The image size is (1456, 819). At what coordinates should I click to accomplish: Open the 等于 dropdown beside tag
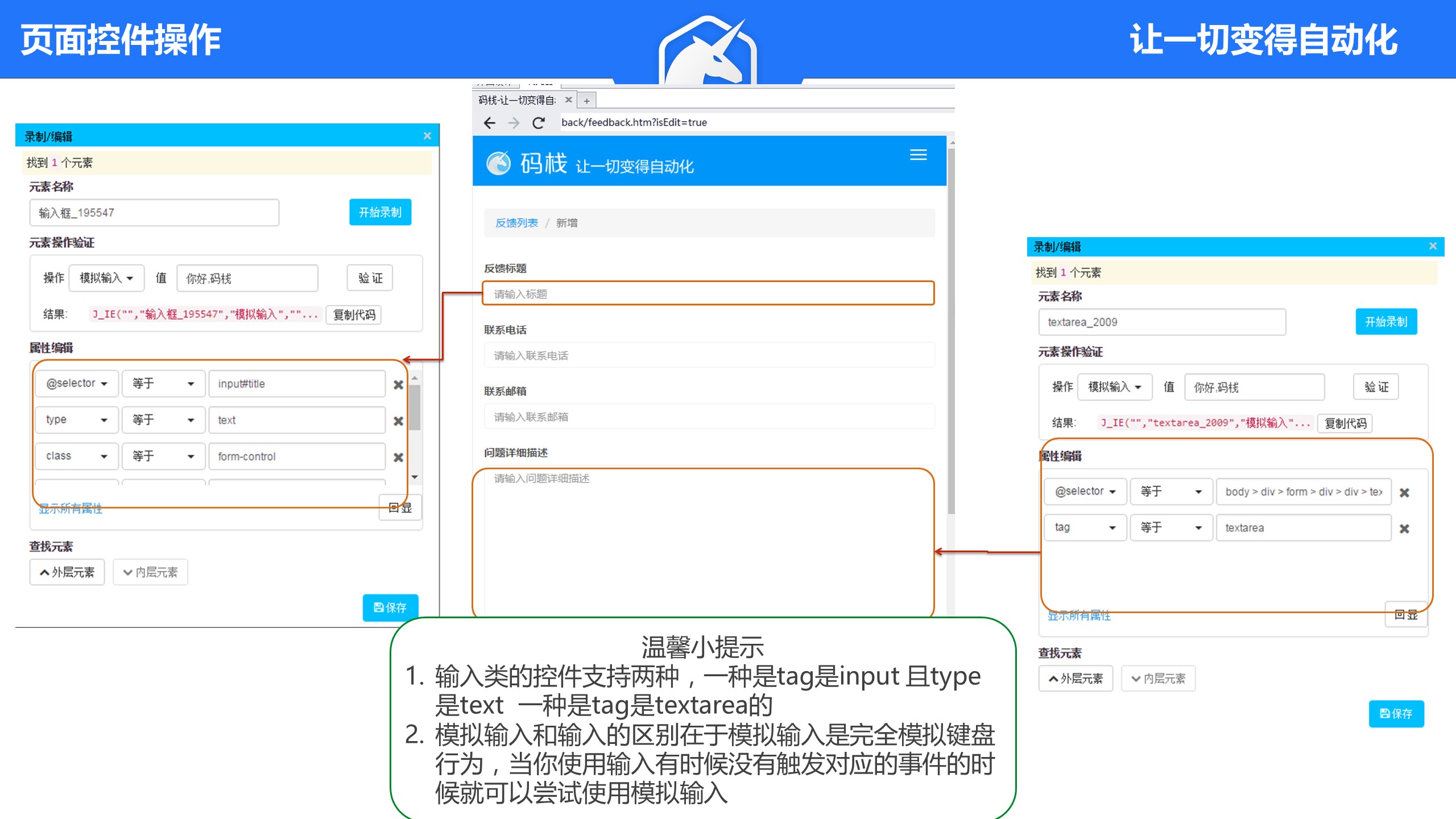pos(1170,528)
